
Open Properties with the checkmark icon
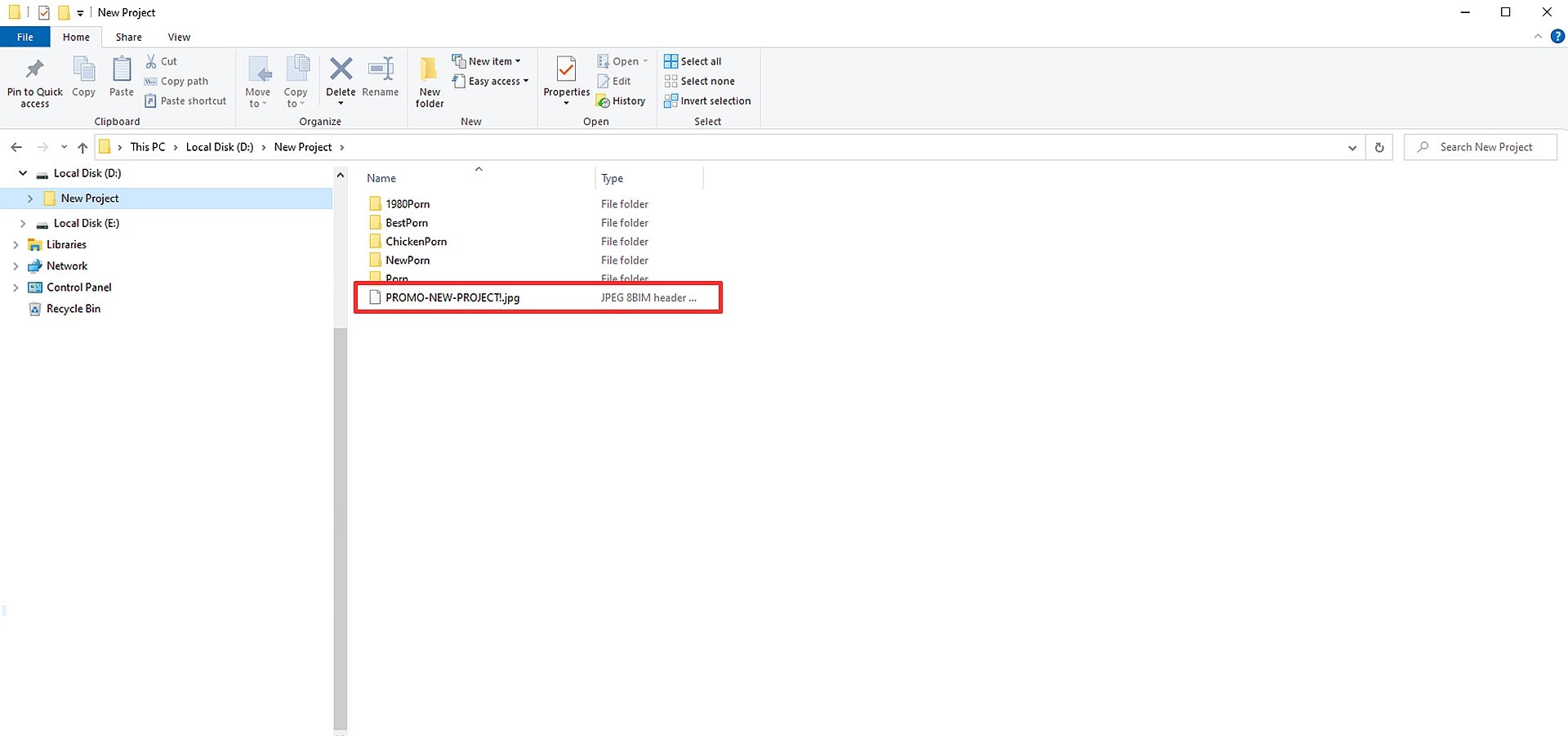tap(566, 69)
